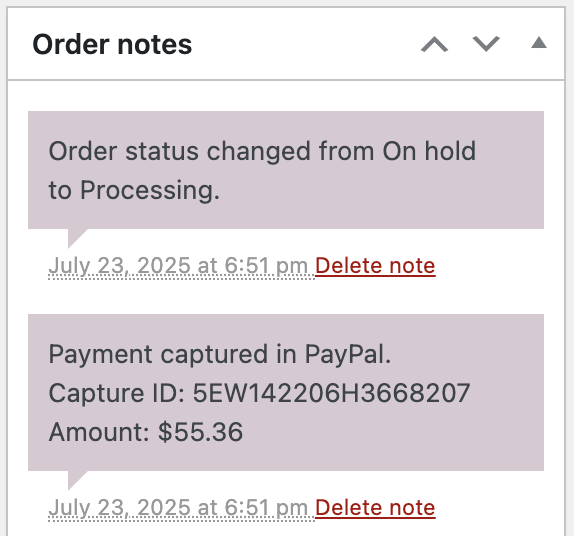The image size is (574, 536).
Task: Click the Order notes panel title
Action: tap(112, 44)
